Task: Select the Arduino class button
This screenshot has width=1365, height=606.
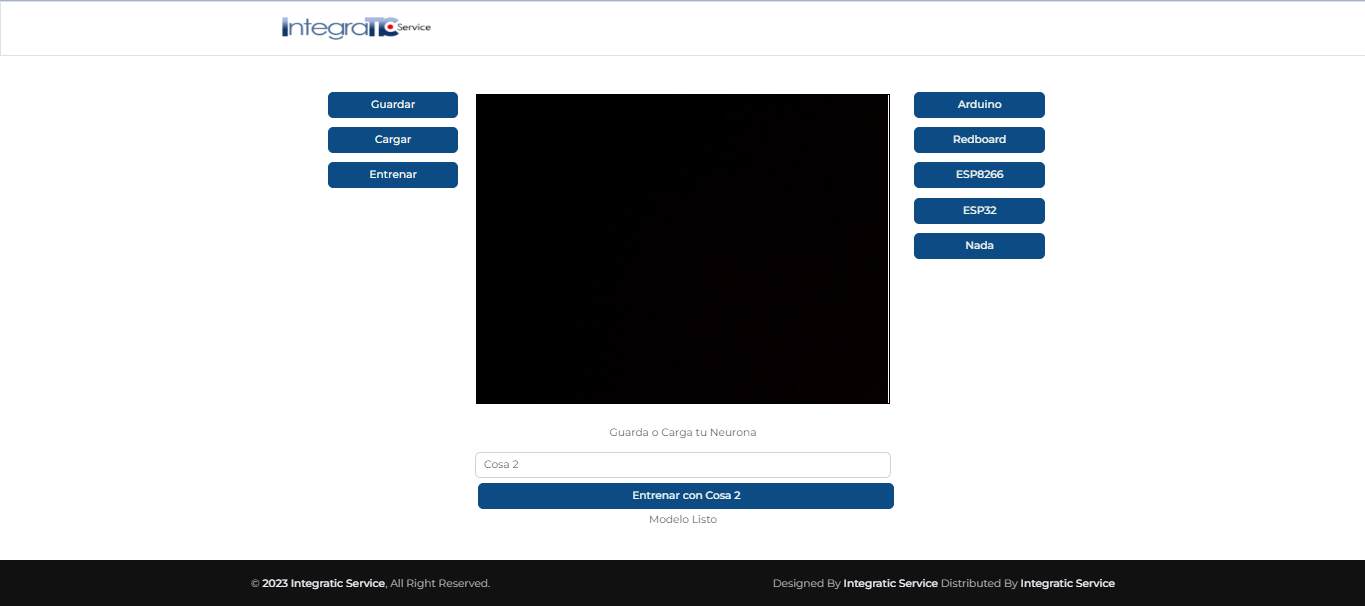Action: (979, 105)
